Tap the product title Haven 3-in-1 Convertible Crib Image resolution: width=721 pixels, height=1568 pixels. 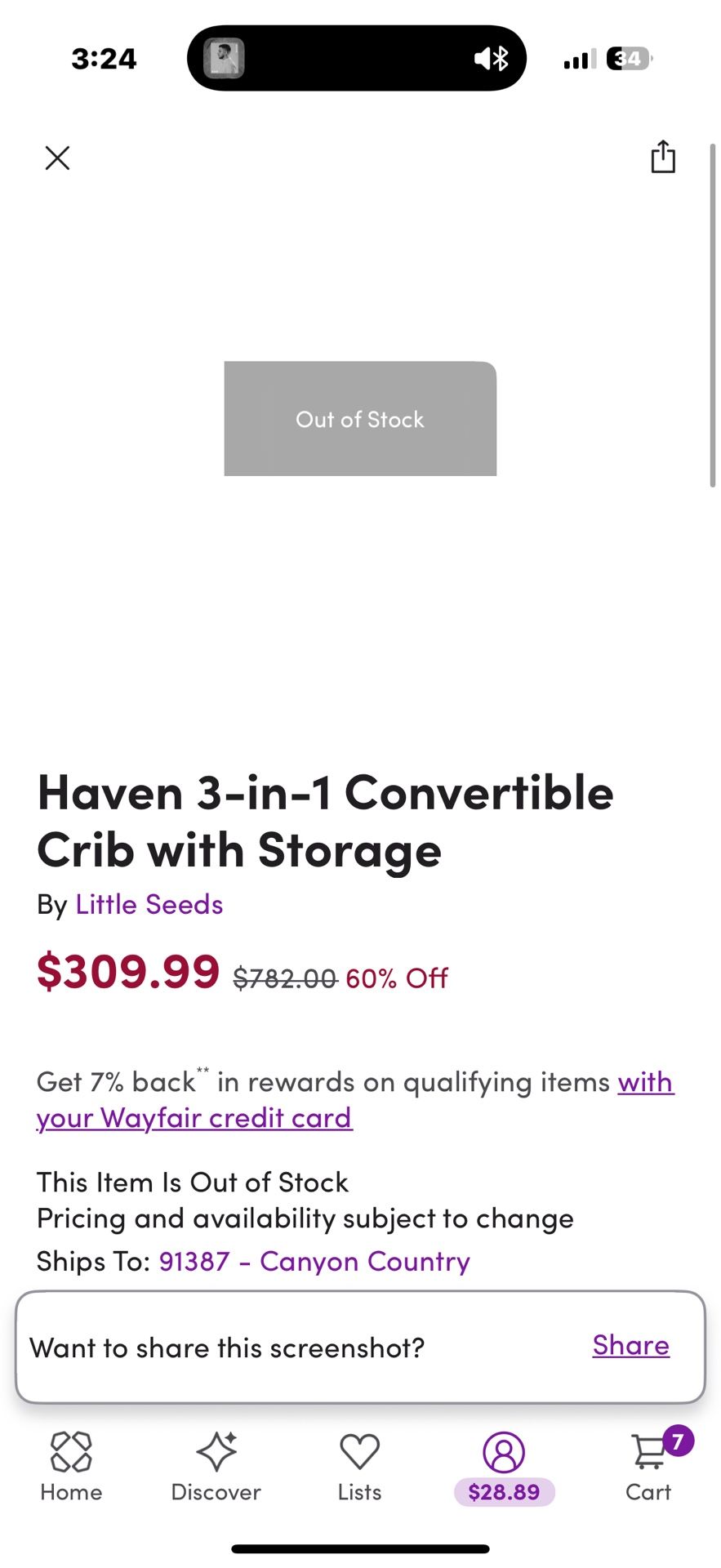click(x=325, y=822)
